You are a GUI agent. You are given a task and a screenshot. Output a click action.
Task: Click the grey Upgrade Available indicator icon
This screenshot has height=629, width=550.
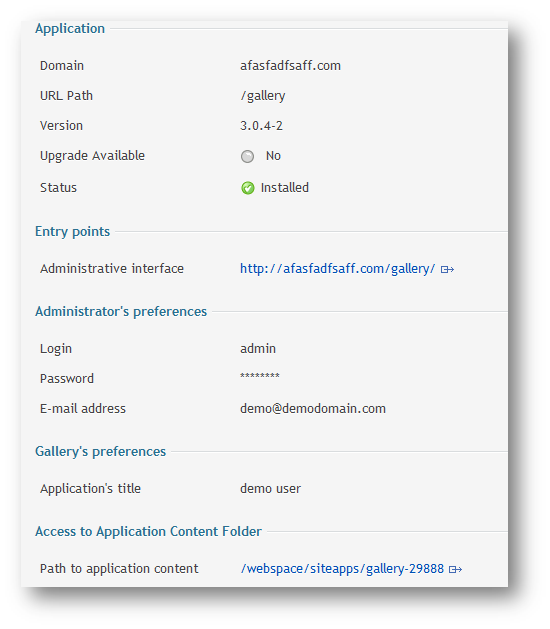coord(247,156)
